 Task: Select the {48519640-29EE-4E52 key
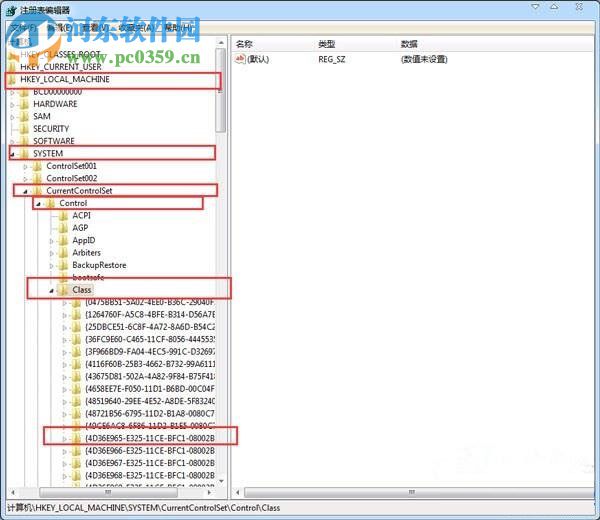pos(150,401)
